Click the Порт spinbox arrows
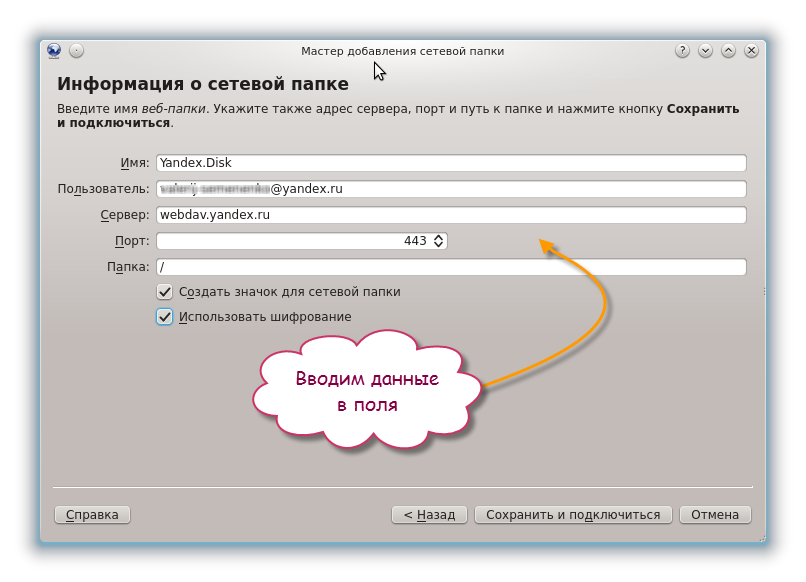 (438, 241)
